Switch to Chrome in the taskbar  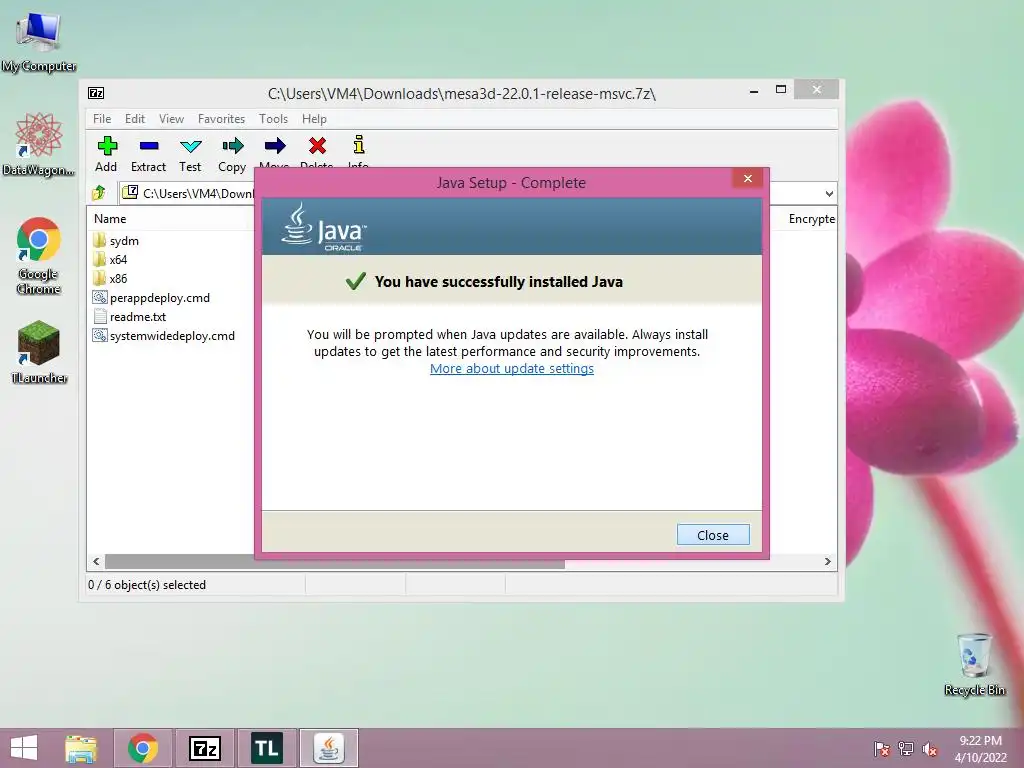143,748
